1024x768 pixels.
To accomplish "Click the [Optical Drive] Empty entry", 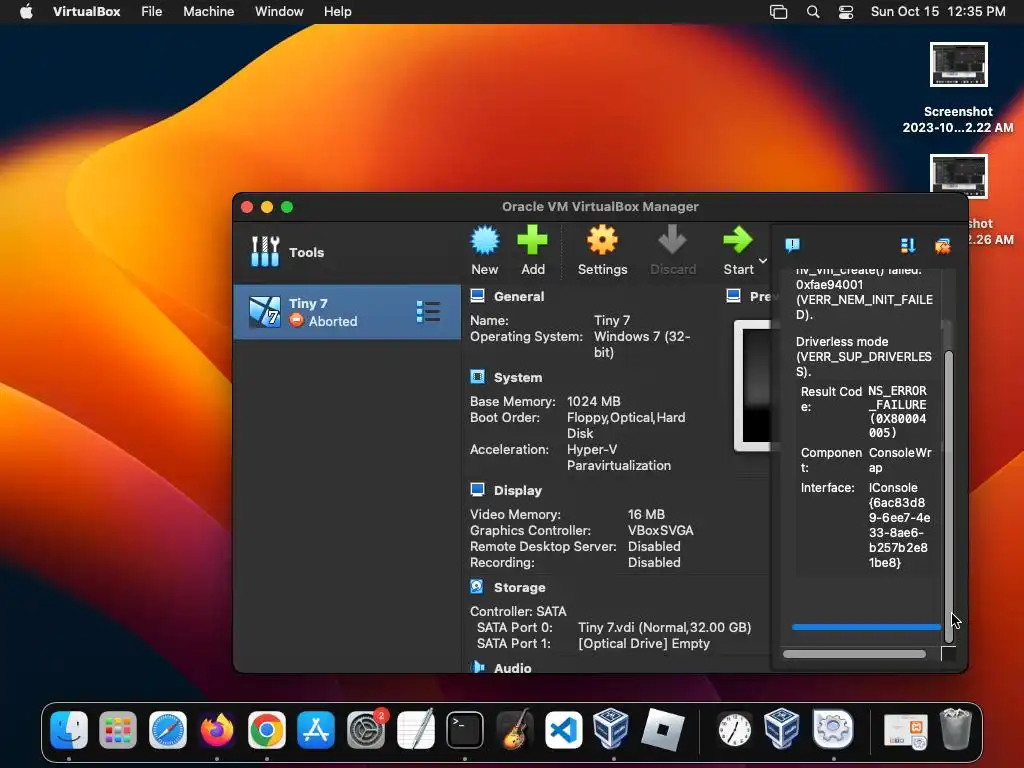I will tap(644, 643).
